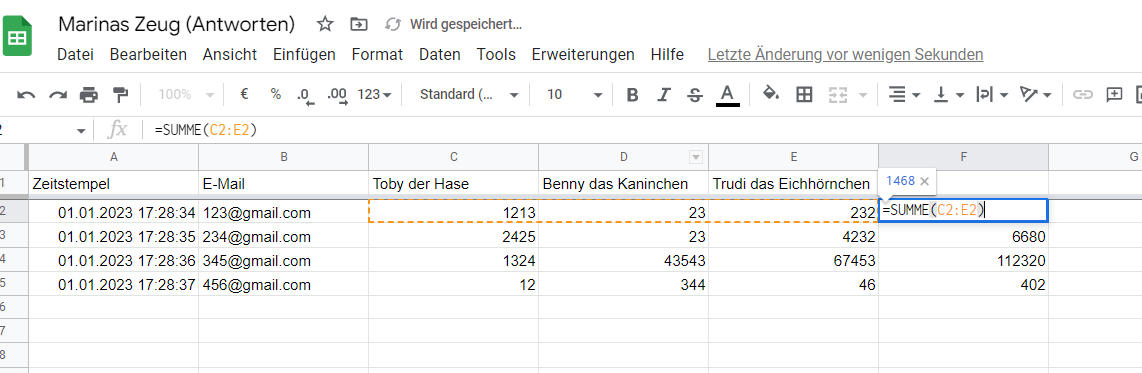Open the Datei menu
Screen dimensions: 1142x373
coord(75,55)
